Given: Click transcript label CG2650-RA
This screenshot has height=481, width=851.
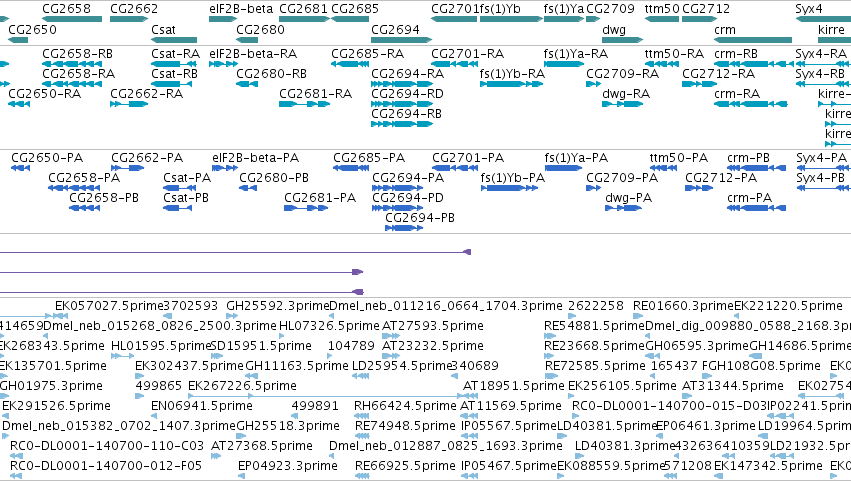Looking at the screenshot, I should pyautogui.click(x=45, y=94).
